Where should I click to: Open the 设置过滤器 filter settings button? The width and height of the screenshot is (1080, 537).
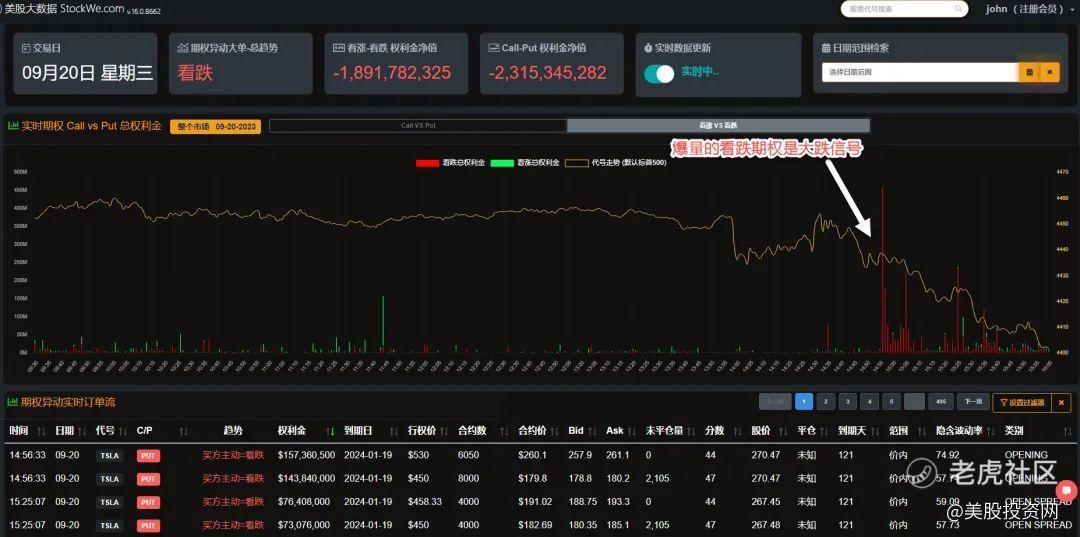click(x=1022, y=402)
